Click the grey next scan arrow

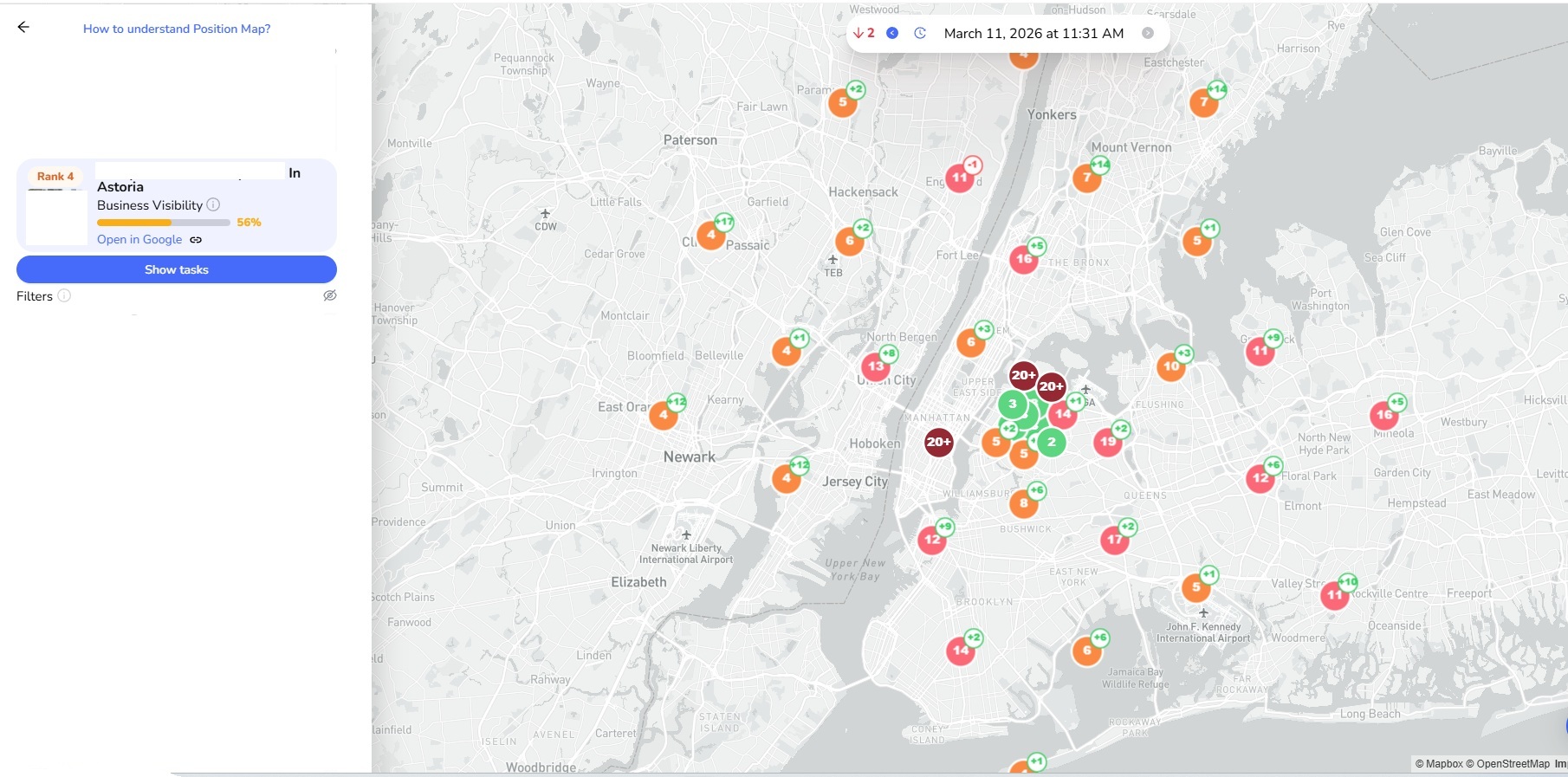click(x=1148, y=34)
